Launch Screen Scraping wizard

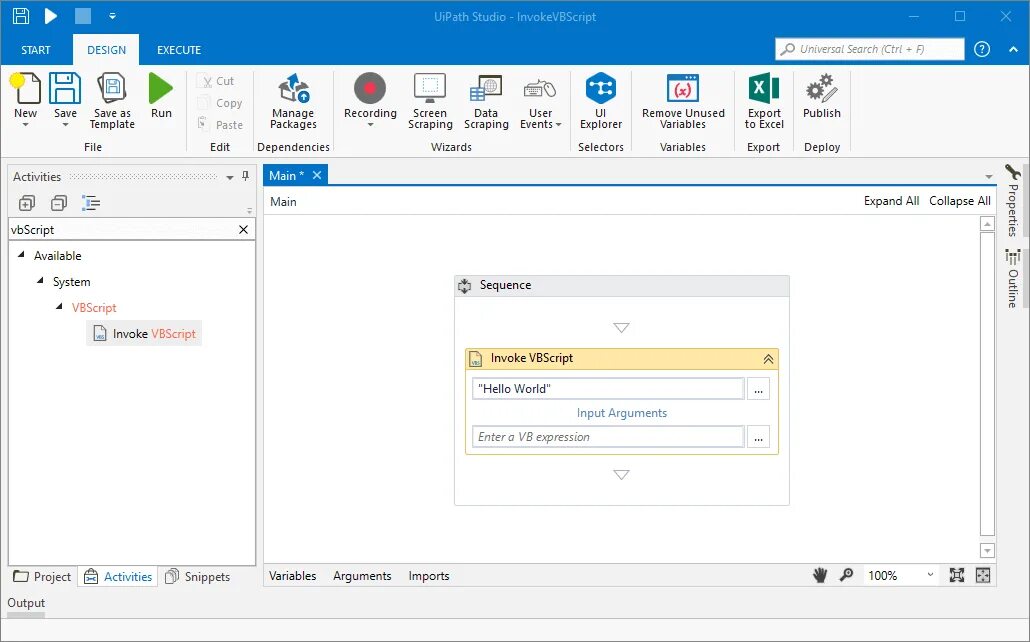(430, 101)
